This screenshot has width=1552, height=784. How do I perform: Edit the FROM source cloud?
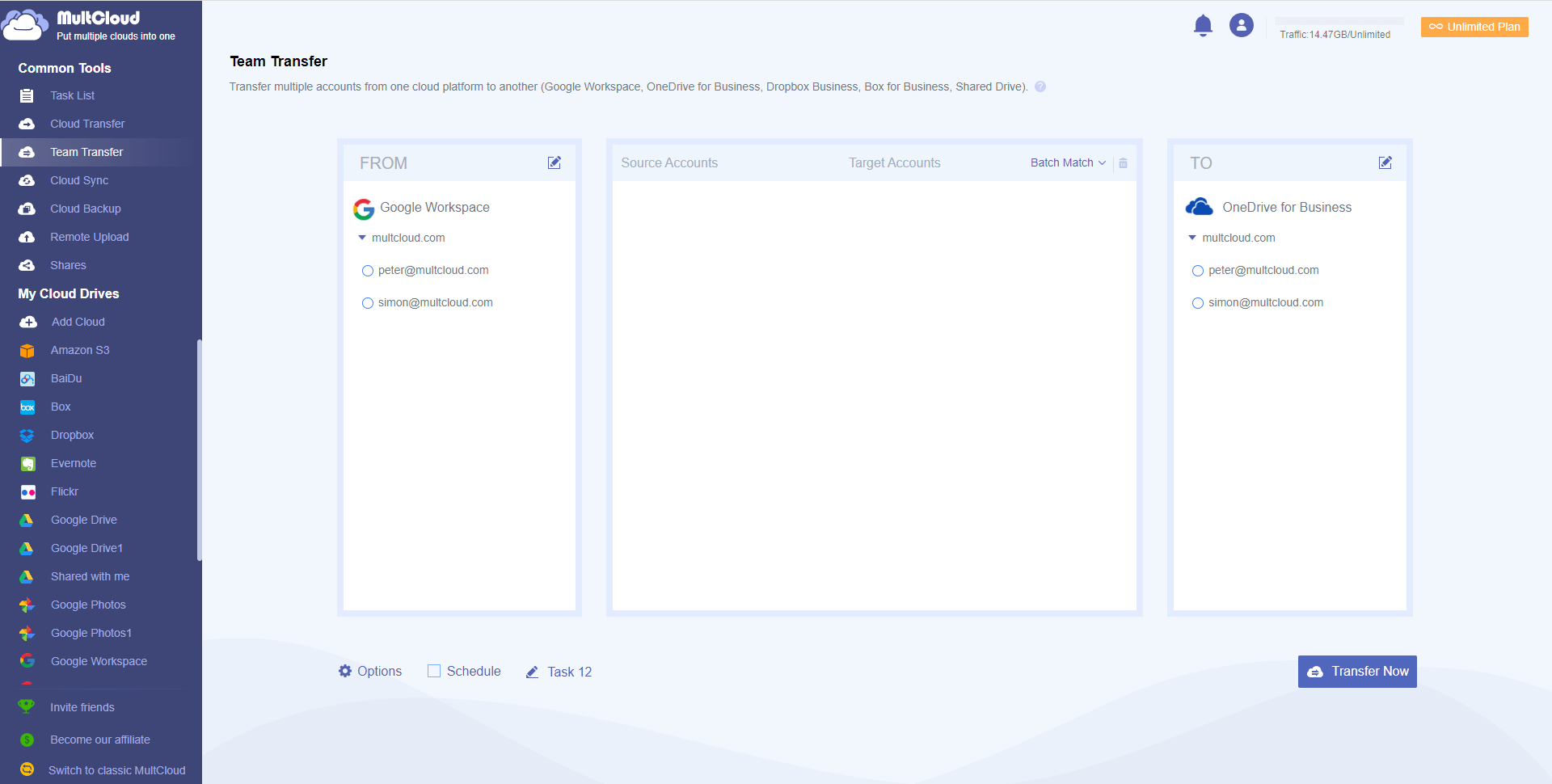[x=555, y=162]
